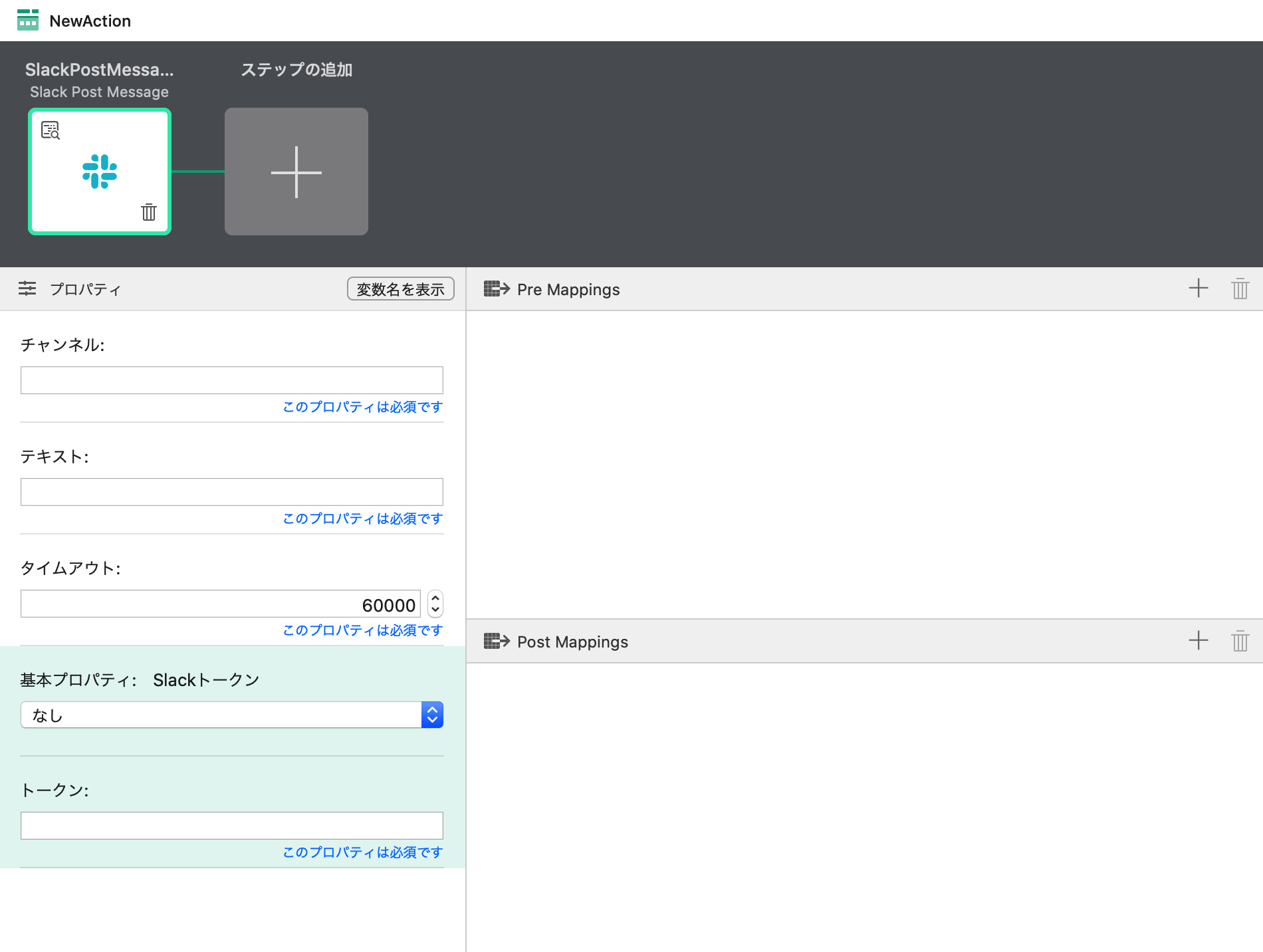The width and height of the screenshot is (1263, 952).
Task: Click the 変数名を表示 button
Action: click(400, 289)
